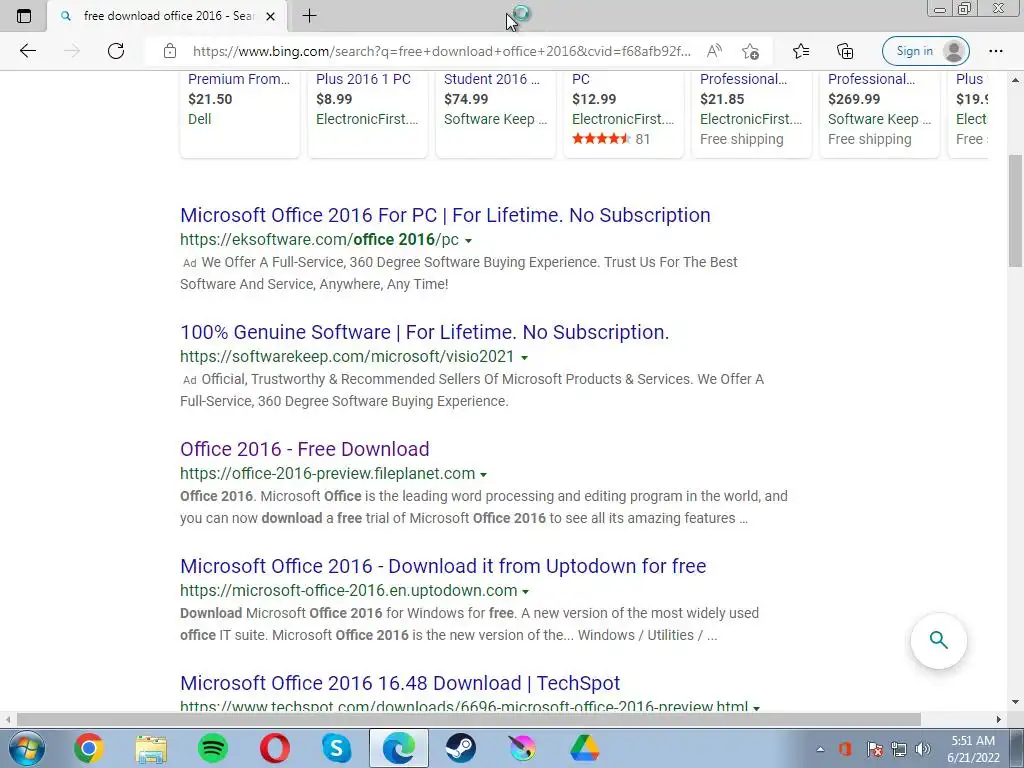Click the horizontal scrollbar right arrow
This screenshot has height=768, width=1024.
(x=999, y=720)
